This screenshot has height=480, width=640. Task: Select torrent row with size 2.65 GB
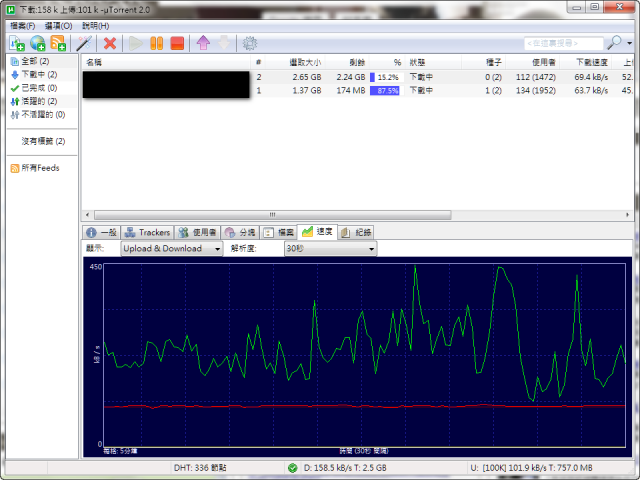tap(358, 77)
